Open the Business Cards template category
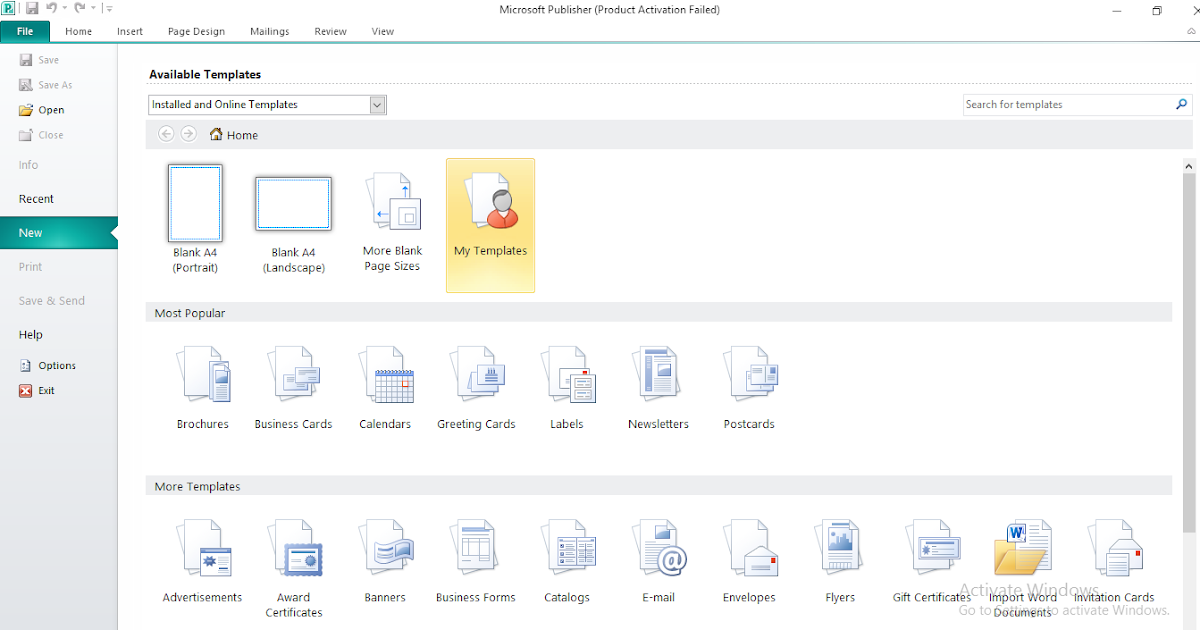1200x630 pixels. 293,388
